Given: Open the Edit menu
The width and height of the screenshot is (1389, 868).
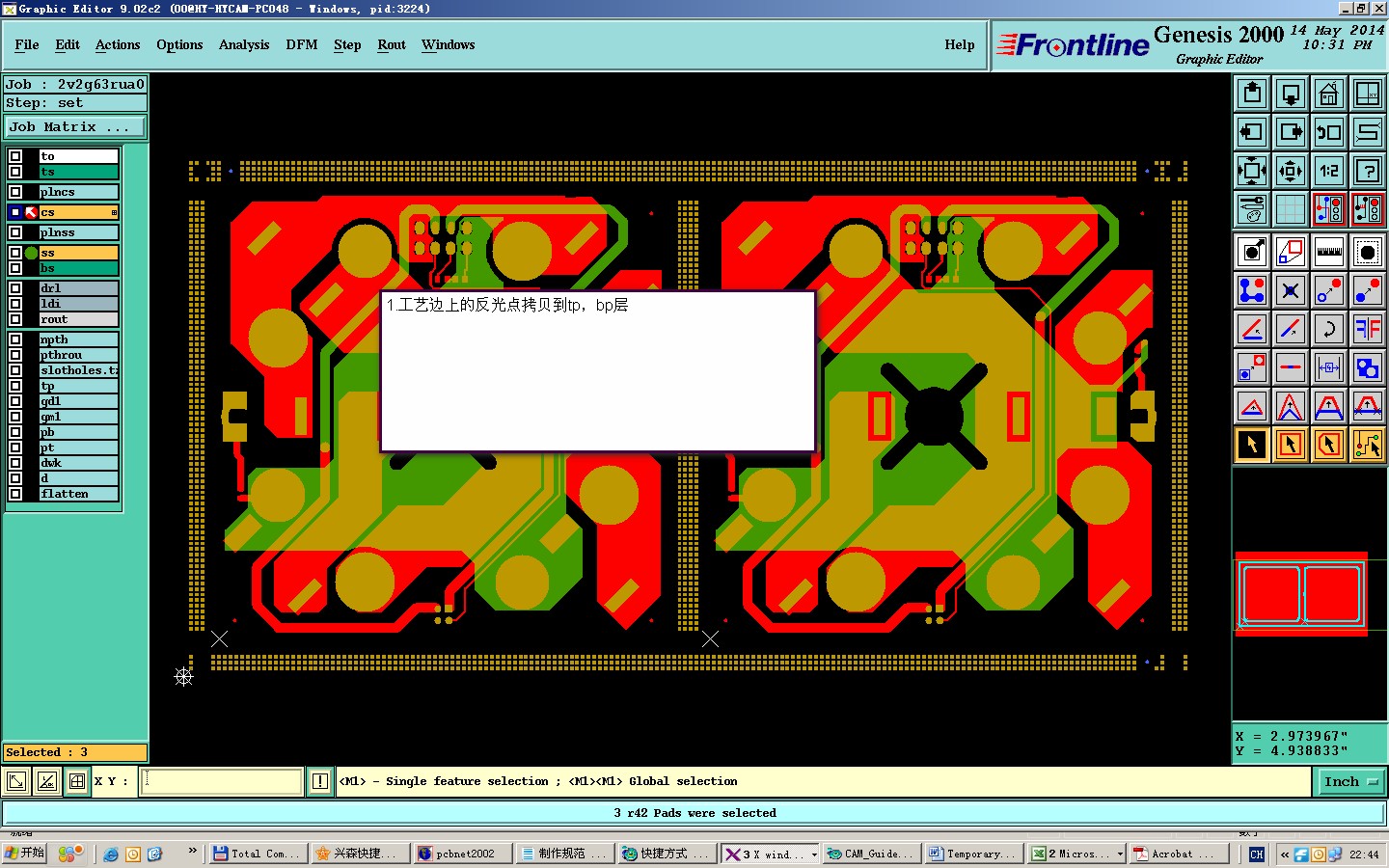Looking at the screenshot, I should [68, 44].
